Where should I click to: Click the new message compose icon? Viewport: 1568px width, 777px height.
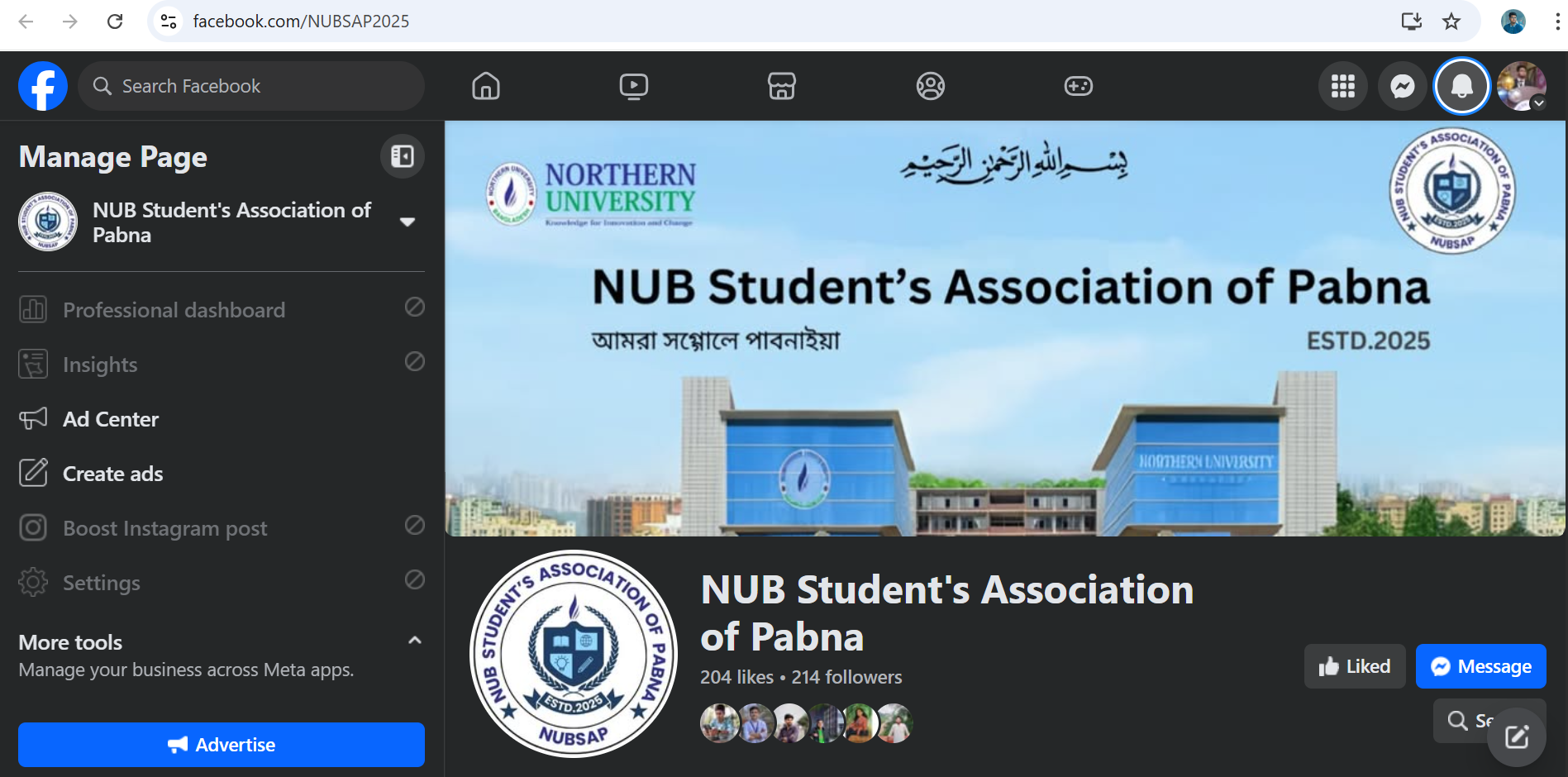tap(1517, 736)
